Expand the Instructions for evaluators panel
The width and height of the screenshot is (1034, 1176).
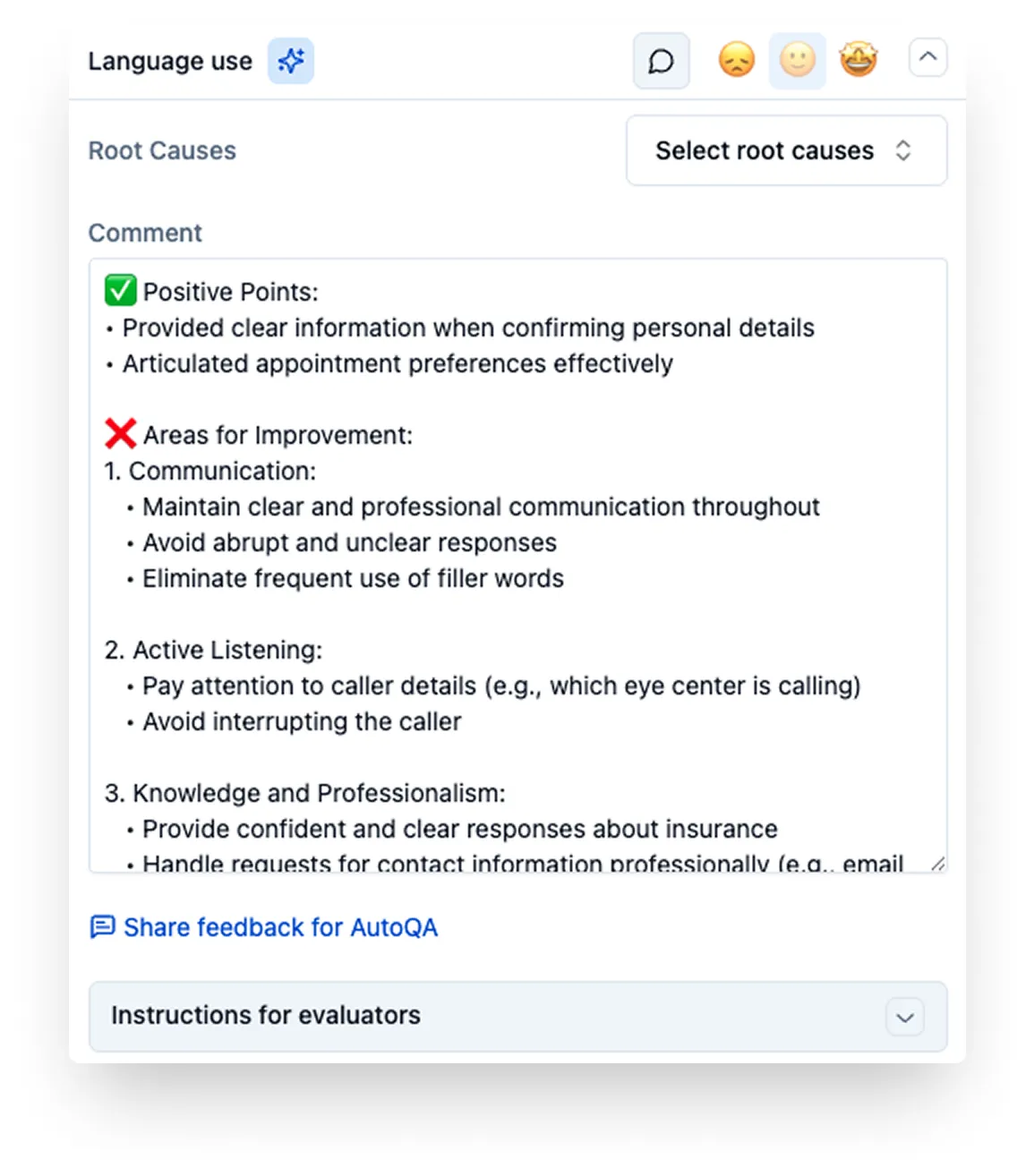[518, 1016]
